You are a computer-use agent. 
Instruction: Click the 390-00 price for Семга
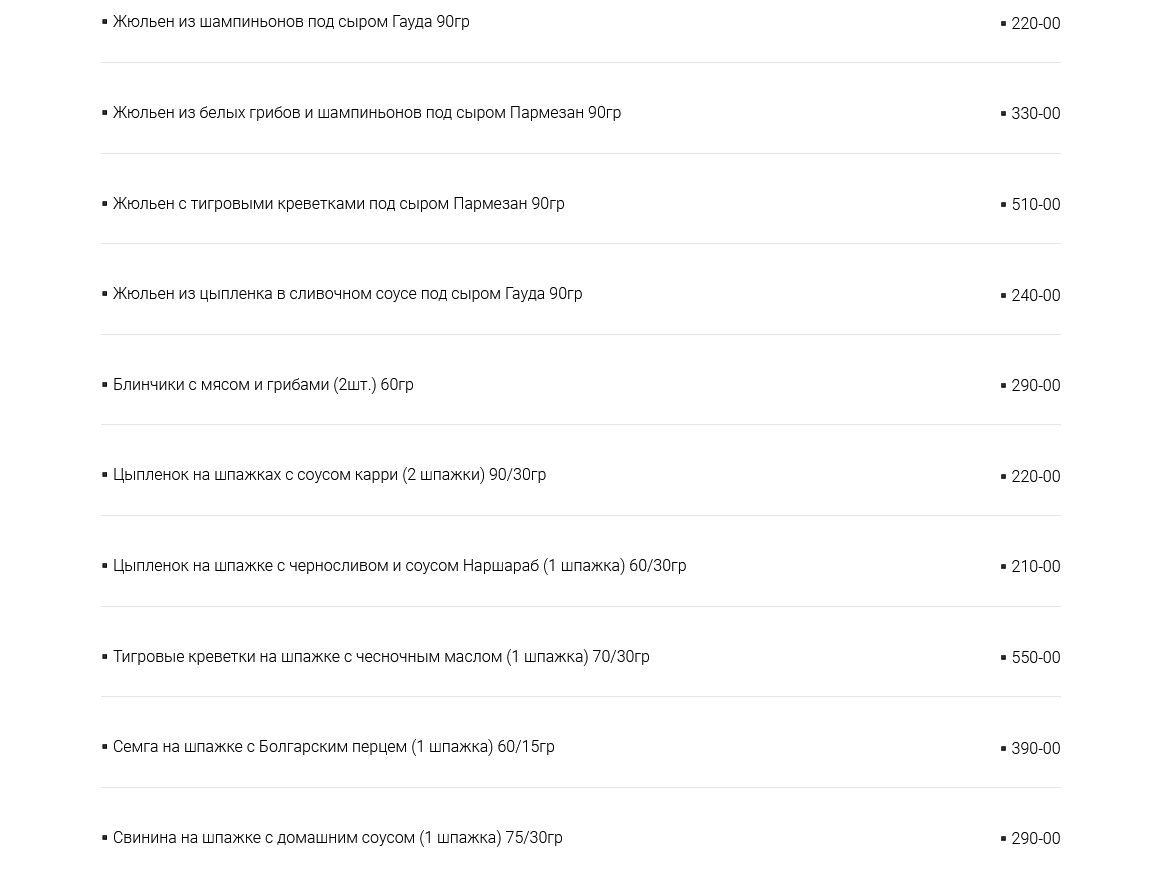pyautogui.click(x=1034, y=749)
